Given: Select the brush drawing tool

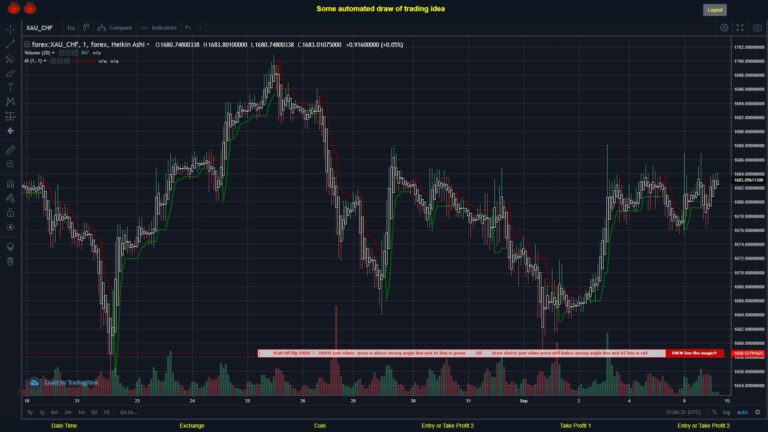Looking at the screenshot, I should (x=10, y=73).
